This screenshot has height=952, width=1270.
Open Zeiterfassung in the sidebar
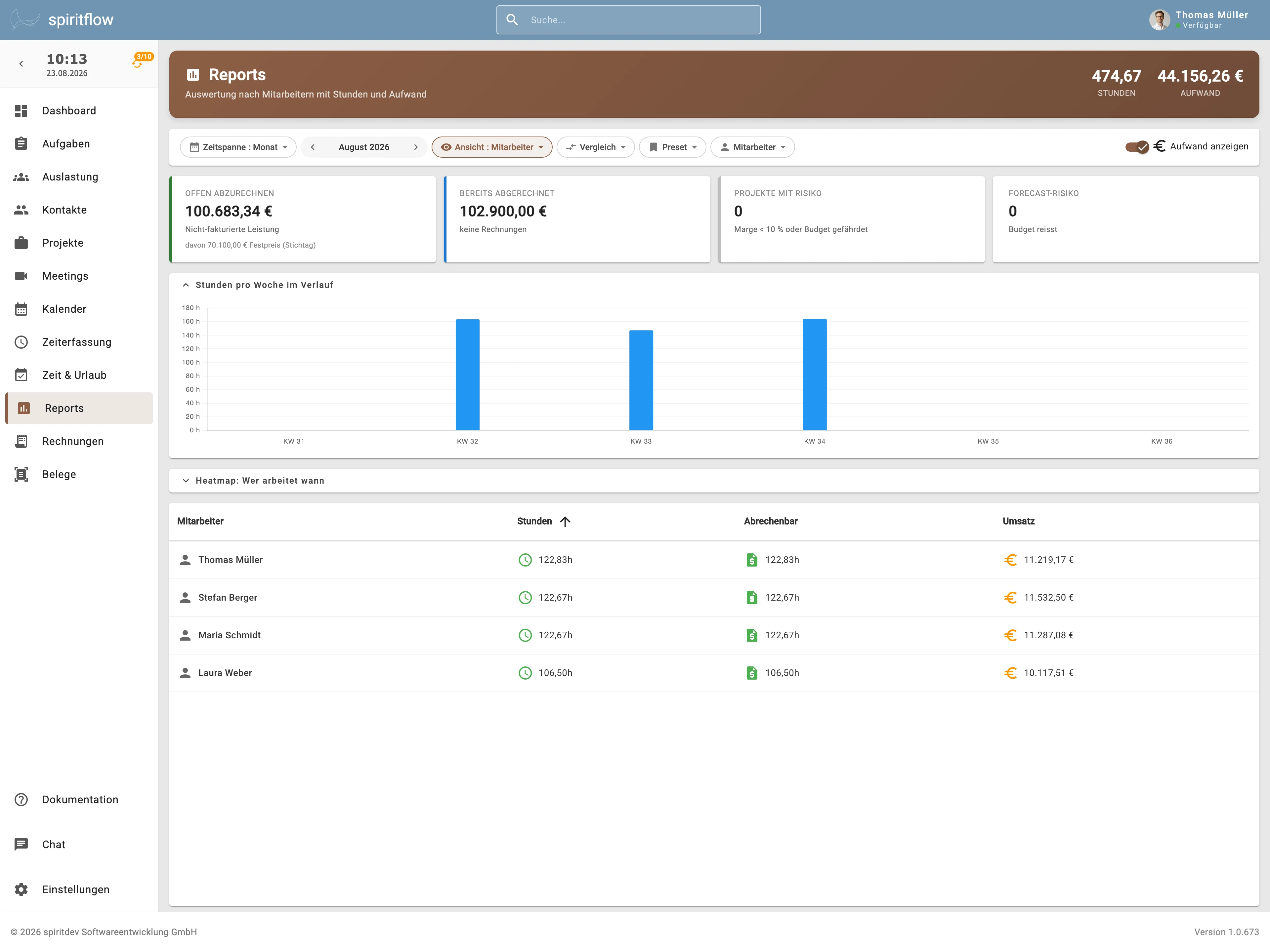[79, 342]
